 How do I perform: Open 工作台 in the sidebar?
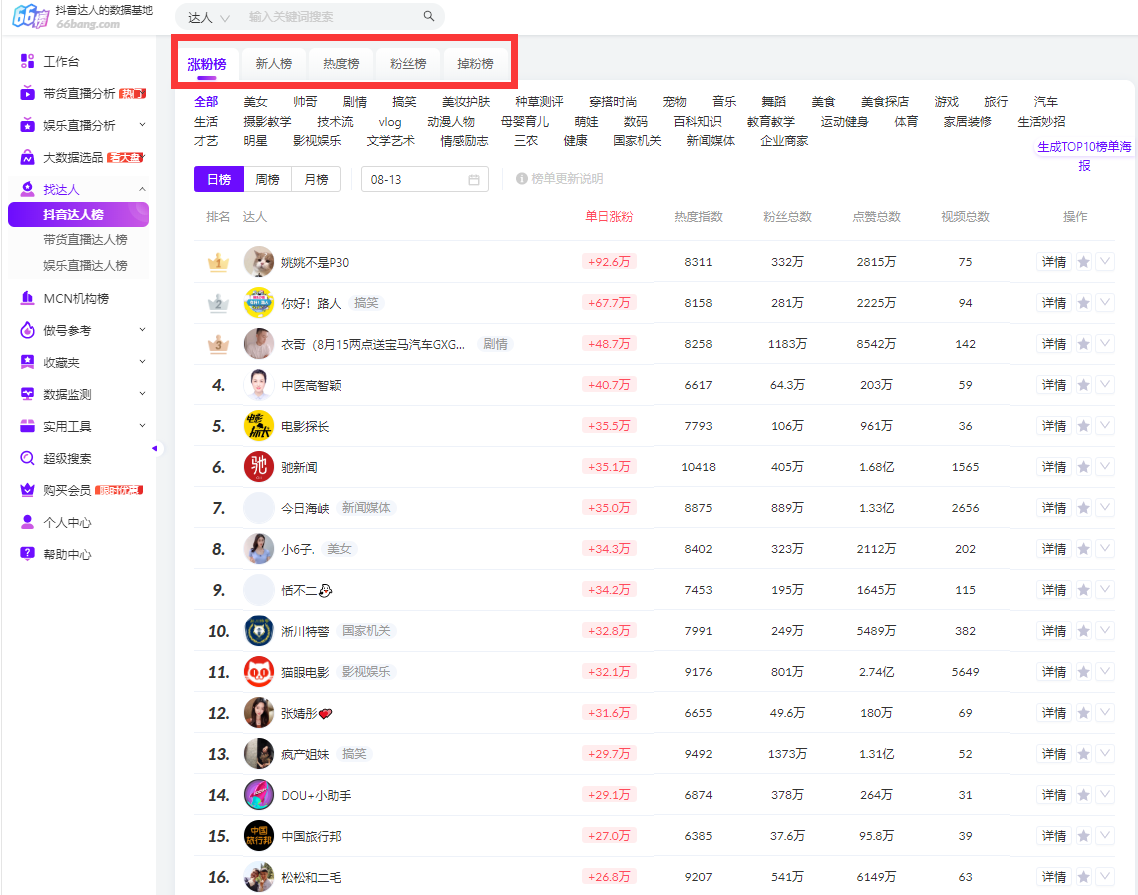(x=61, y=62)
